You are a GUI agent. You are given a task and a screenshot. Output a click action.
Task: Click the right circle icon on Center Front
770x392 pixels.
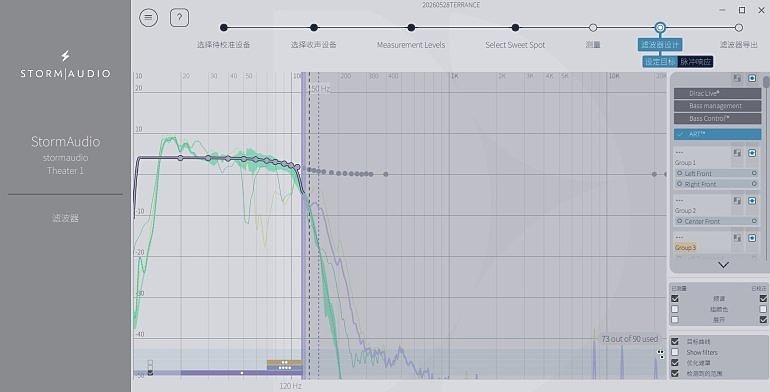point(754,222)
